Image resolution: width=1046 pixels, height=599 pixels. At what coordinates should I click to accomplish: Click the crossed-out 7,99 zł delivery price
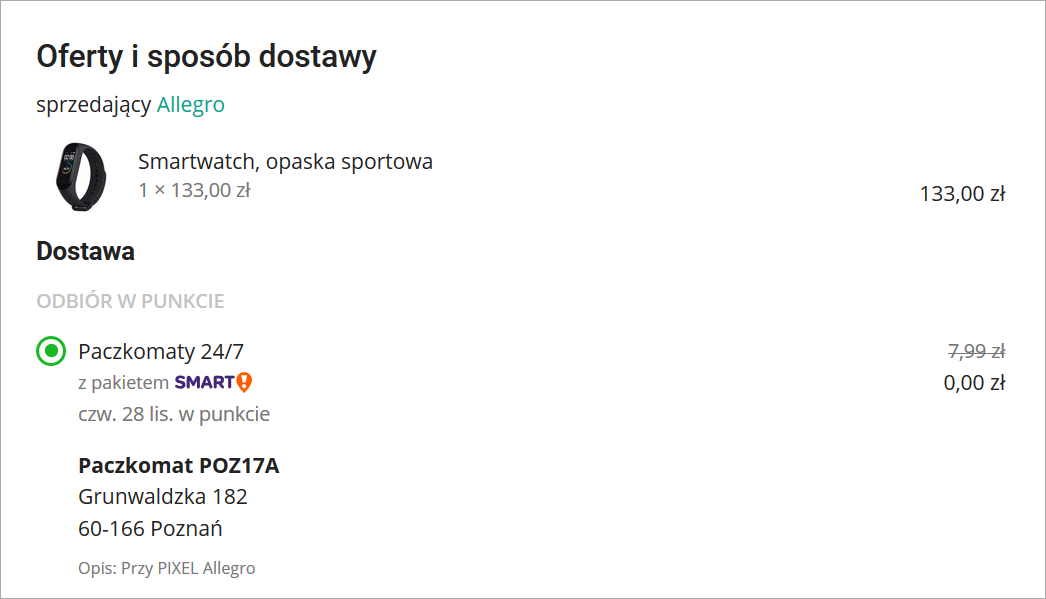click(x=975, y=351)
